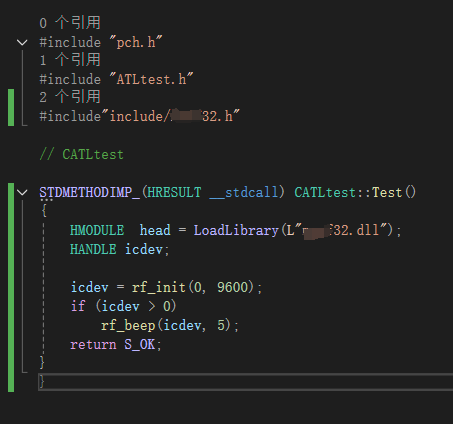Viewport: 453px width, 424px height.
Task: Click the // CATLtest comment
Action: 81,154
